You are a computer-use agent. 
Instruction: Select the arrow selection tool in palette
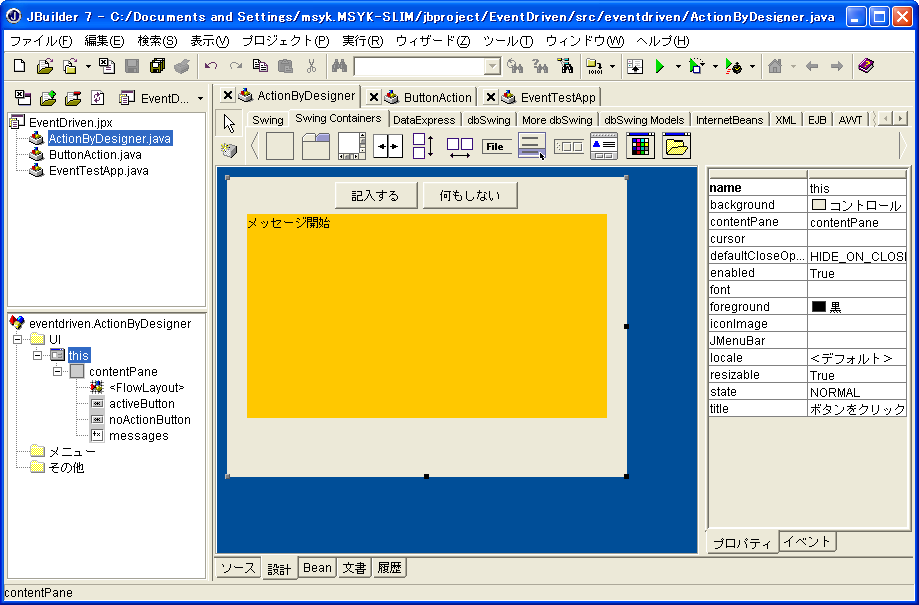point(229,123)
